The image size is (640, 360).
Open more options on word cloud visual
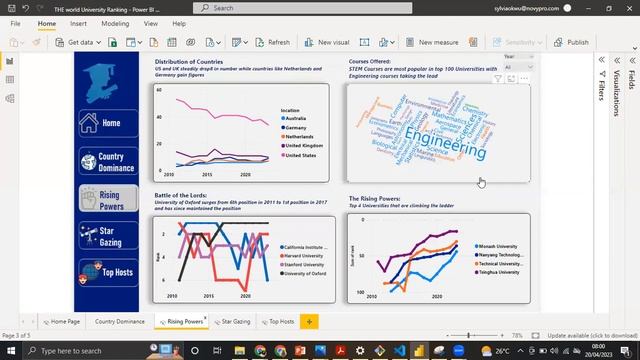click(524, 79)
